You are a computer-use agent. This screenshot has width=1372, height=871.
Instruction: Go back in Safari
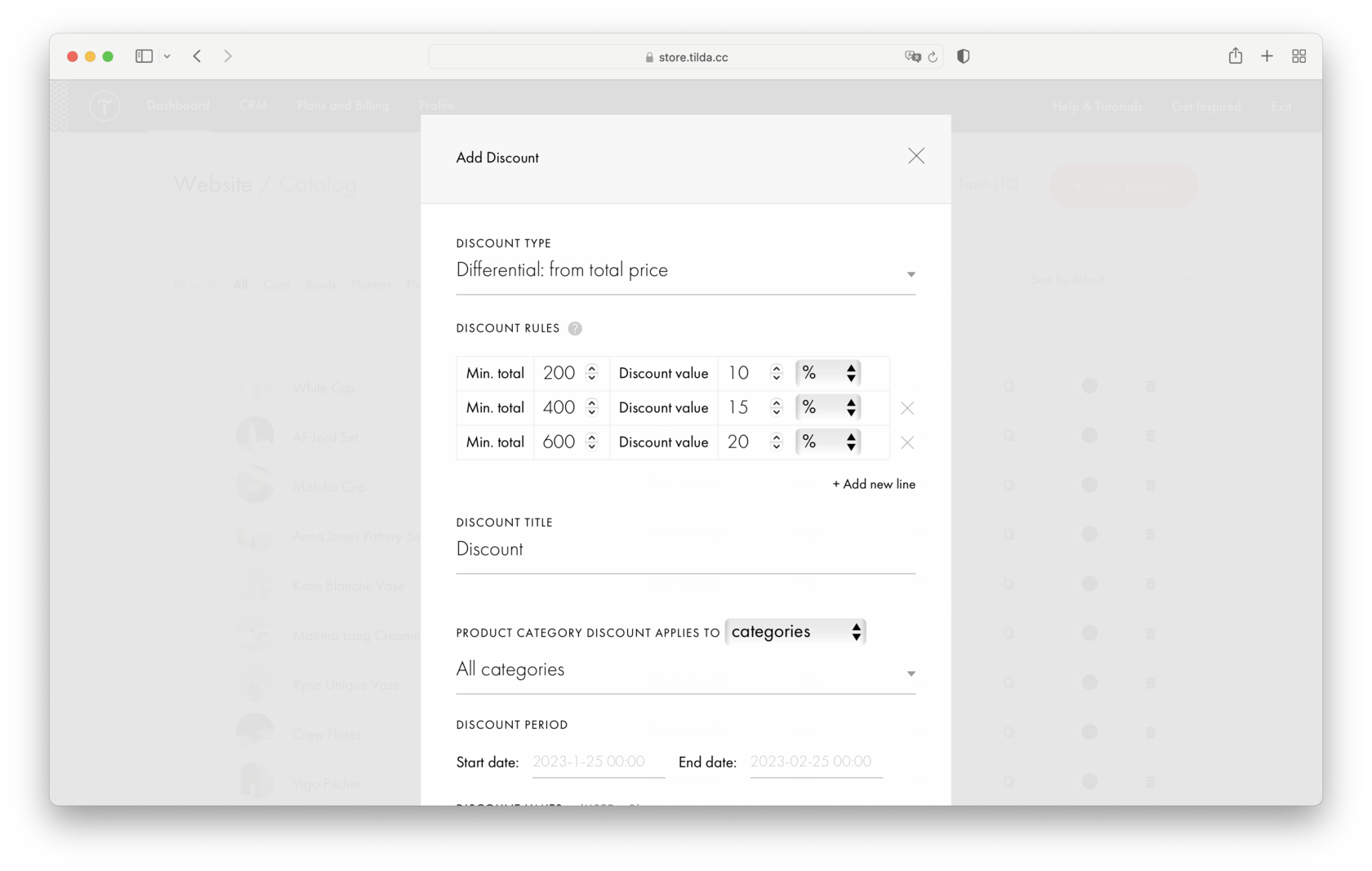[x=197, y=56]
